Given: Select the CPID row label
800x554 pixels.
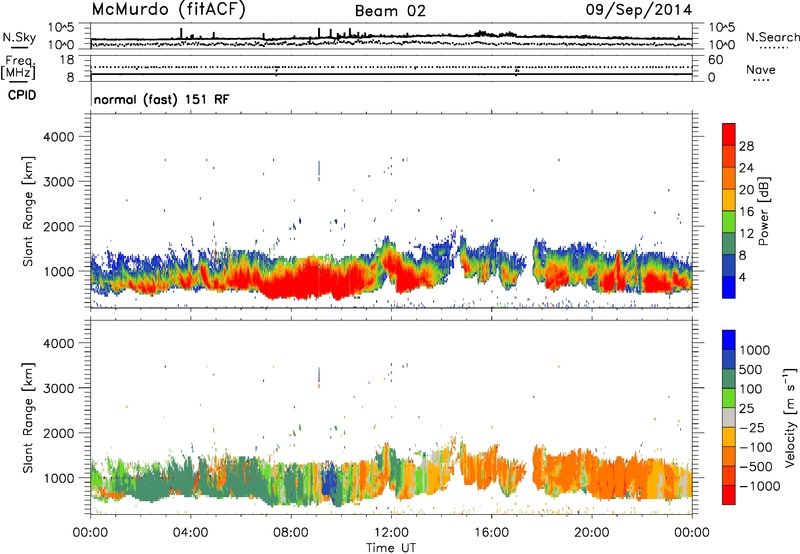Looking at the screenshot, I should point(22,95).
